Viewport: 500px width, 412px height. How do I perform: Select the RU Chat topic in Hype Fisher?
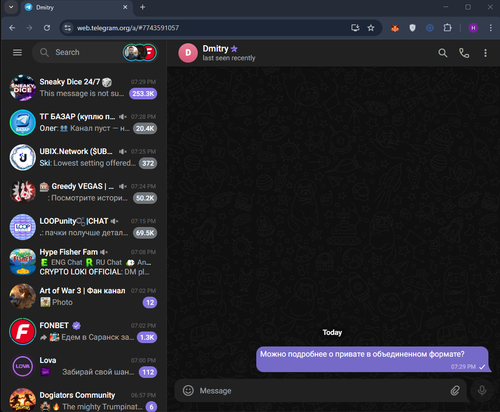point(104,262)
